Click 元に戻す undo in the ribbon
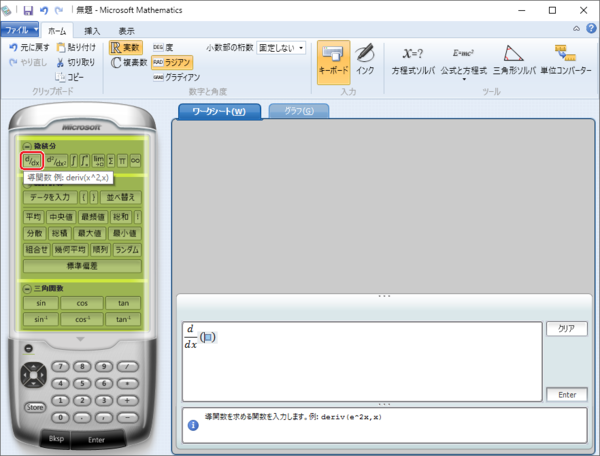600x456 pixels. [29, 47]
